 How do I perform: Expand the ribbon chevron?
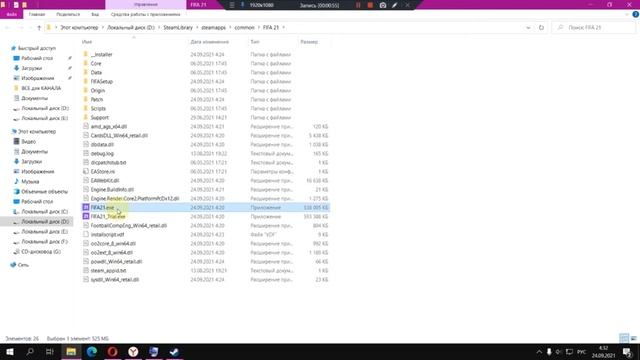click(627, 14)
